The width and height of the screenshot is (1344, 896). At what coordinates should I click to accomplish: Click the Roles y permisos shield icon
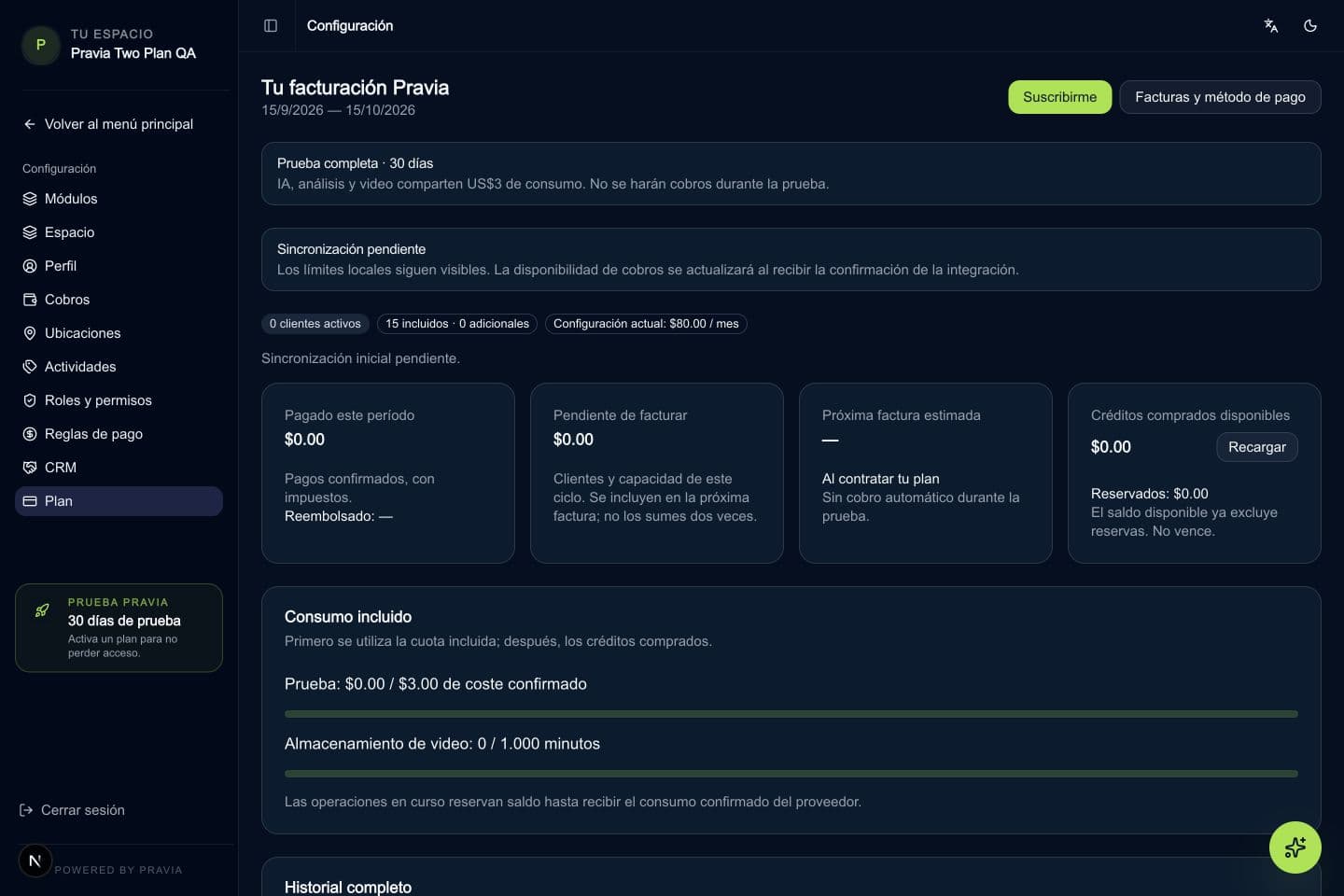[30, 400]
